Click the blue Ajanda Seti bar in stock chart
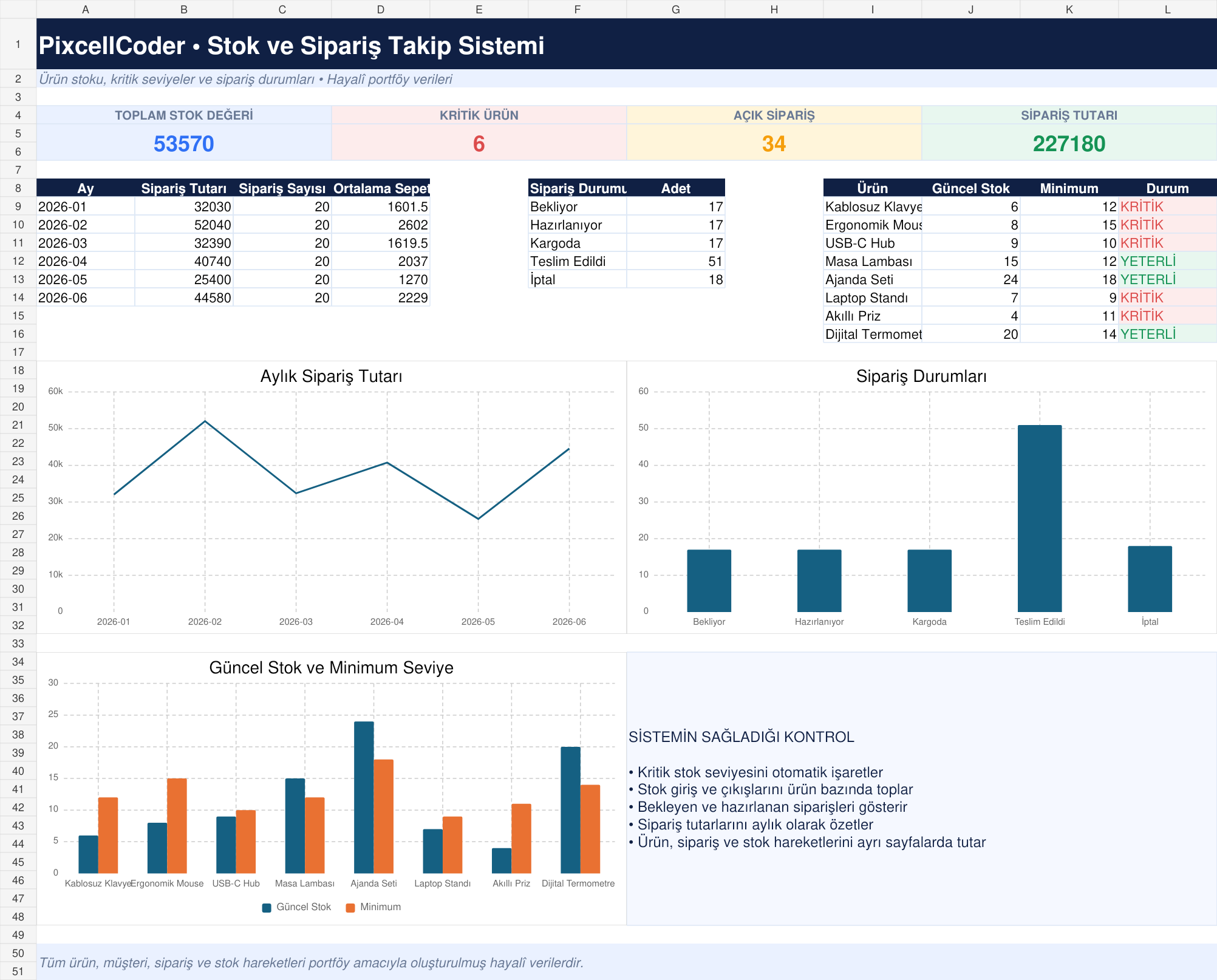The width and height of the screenshot is (1217, 980). (364, 797)
